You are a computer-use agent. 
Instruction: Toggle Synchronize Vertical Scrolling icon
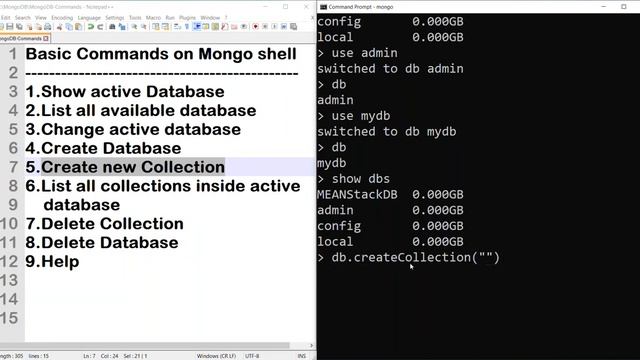pos(156,27)
